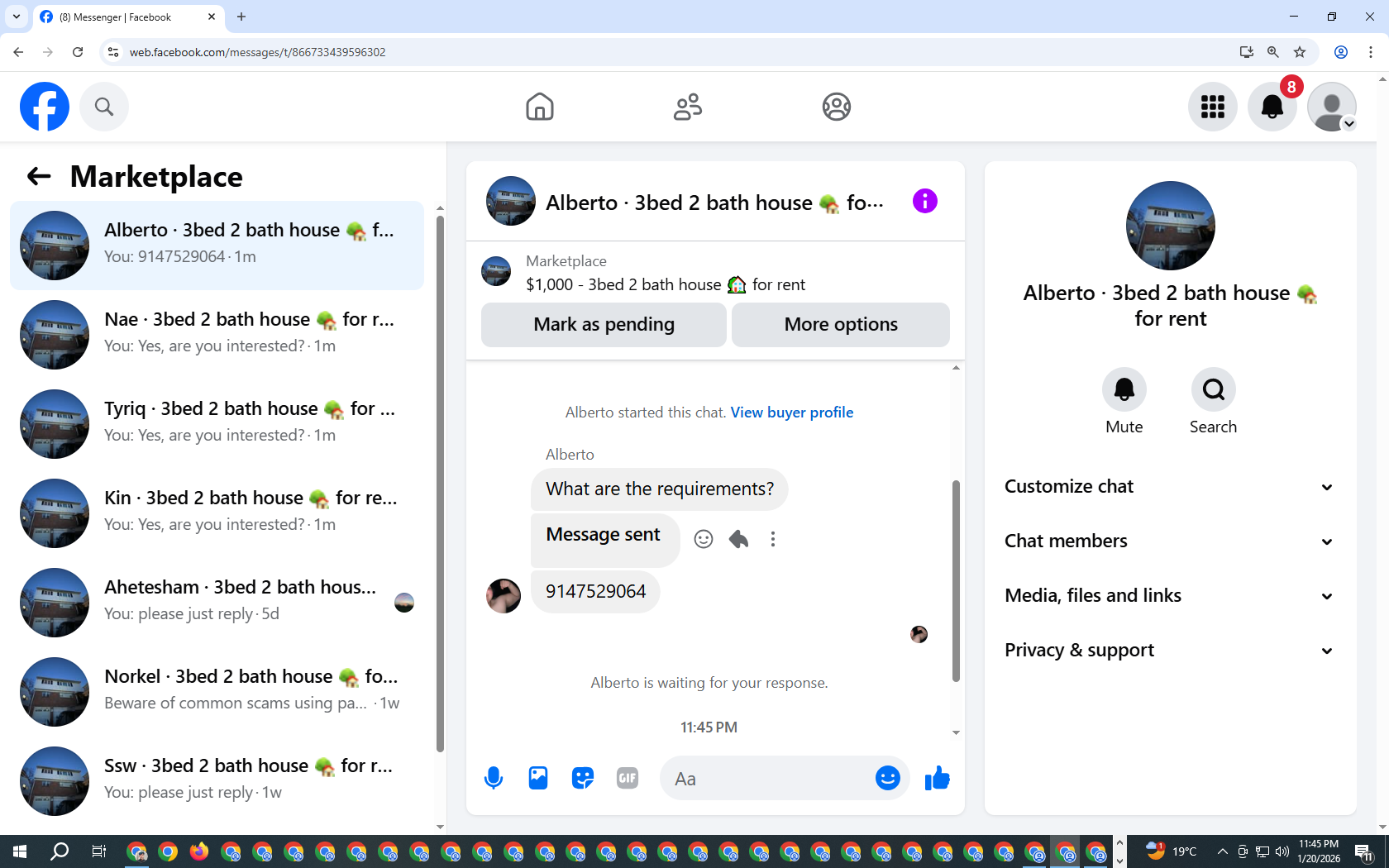This screenshot has height=868, width=1389.
Task: Open the tab search dropdown arrow
Action: point(17,17)
